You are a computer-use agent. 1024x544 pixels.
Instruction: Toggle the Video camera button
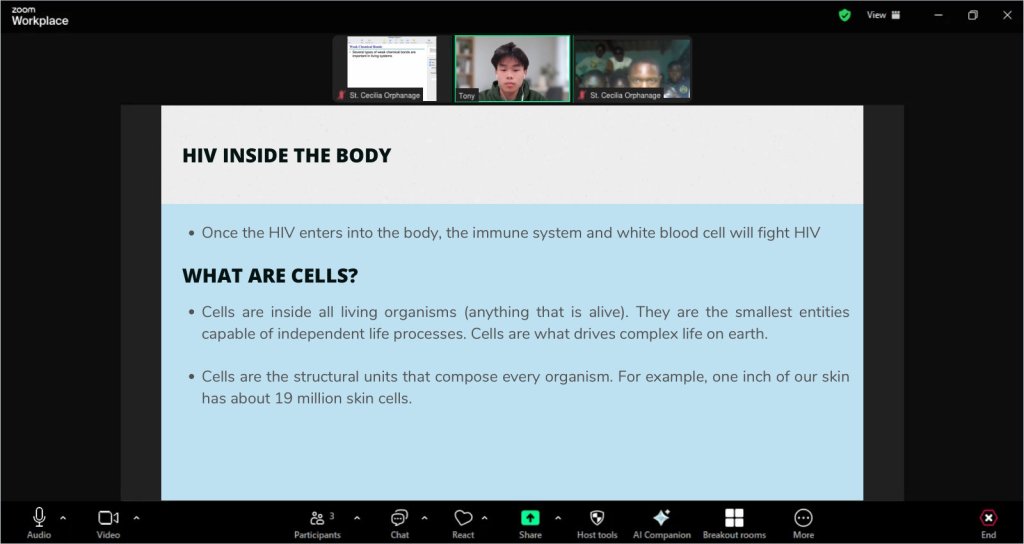click(x=108, y=524)
